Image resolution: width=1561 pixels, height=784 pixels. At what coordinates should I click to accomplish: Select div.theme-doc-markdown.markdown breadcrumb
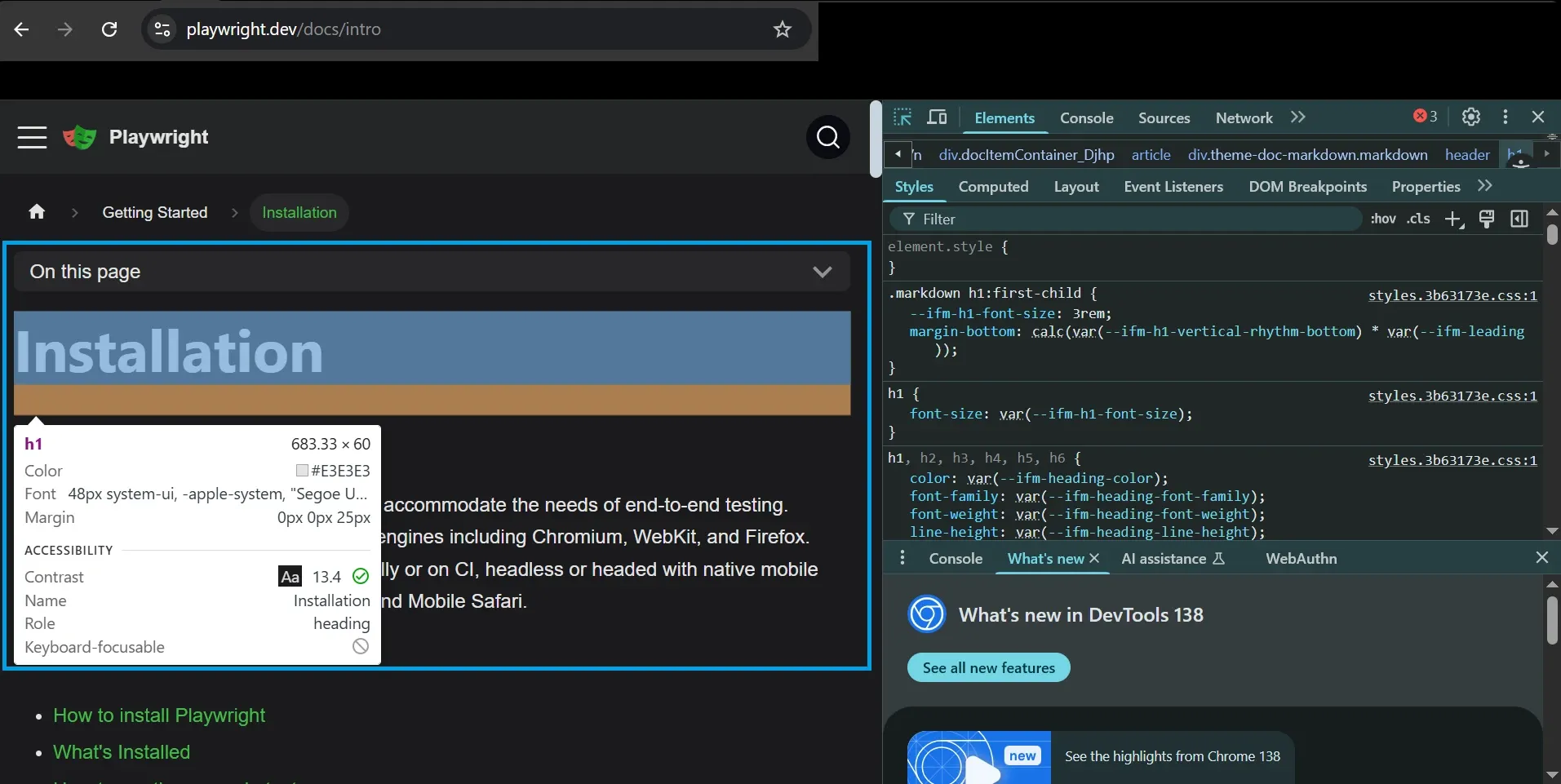[1308, 155]
